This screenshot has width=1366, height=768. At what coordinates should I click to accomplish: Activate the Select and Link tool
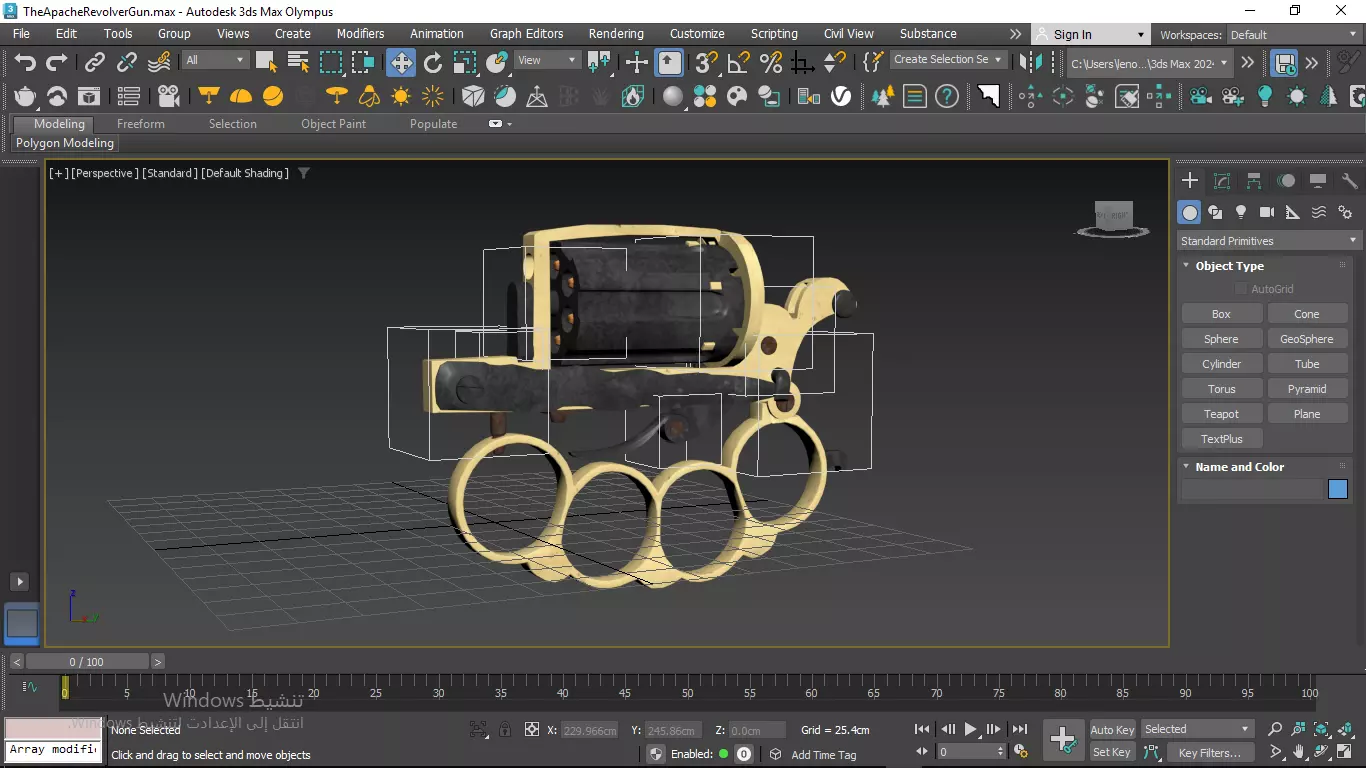(x=95, y=62)
